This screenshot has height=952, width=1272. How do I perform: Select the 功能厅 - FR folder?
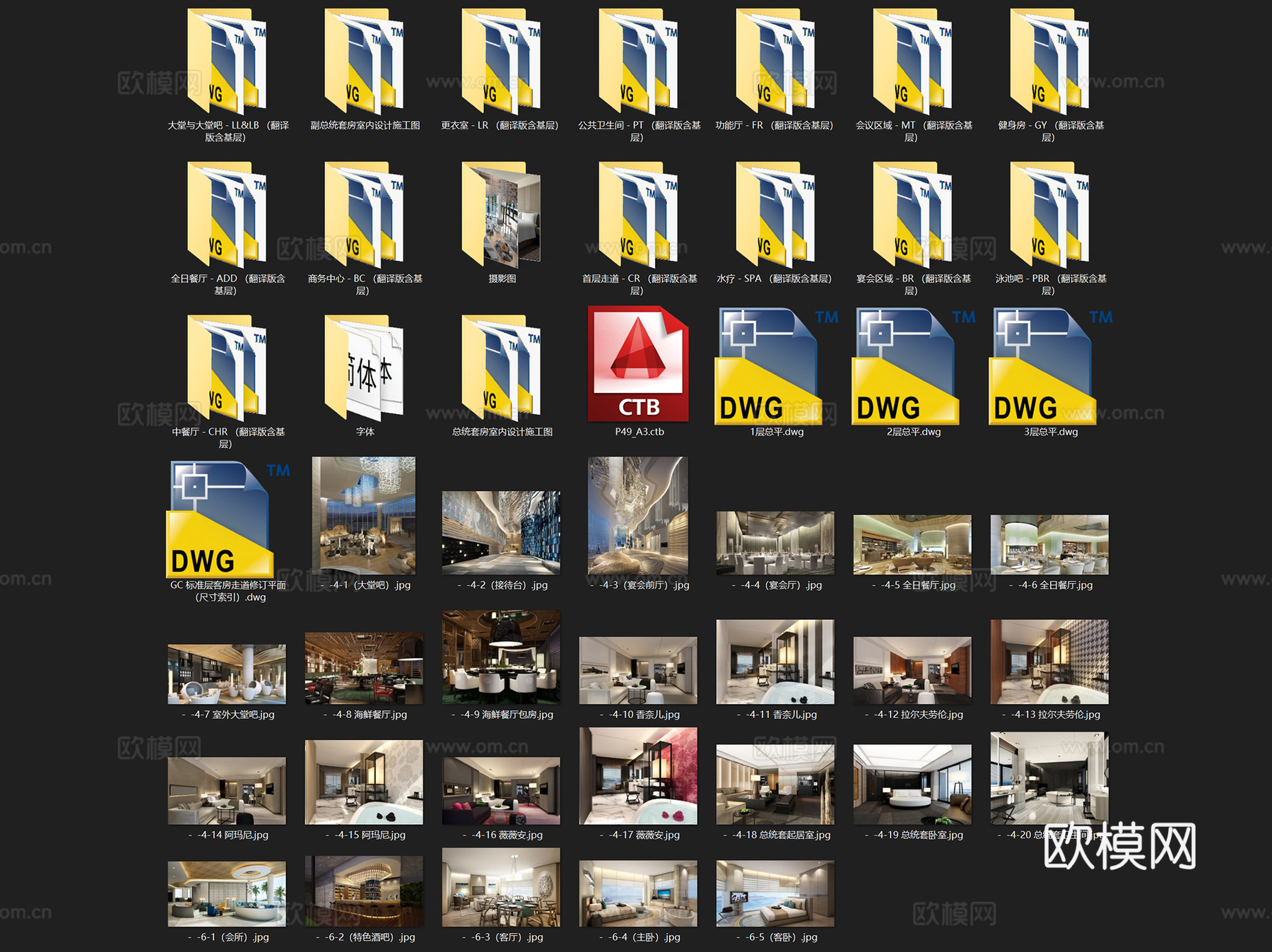tap(775, 61)
